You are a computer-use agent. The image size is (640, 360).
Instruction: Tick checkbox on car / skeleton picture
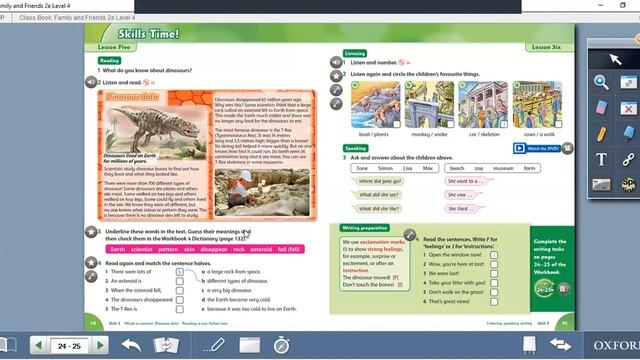[504, 124]
